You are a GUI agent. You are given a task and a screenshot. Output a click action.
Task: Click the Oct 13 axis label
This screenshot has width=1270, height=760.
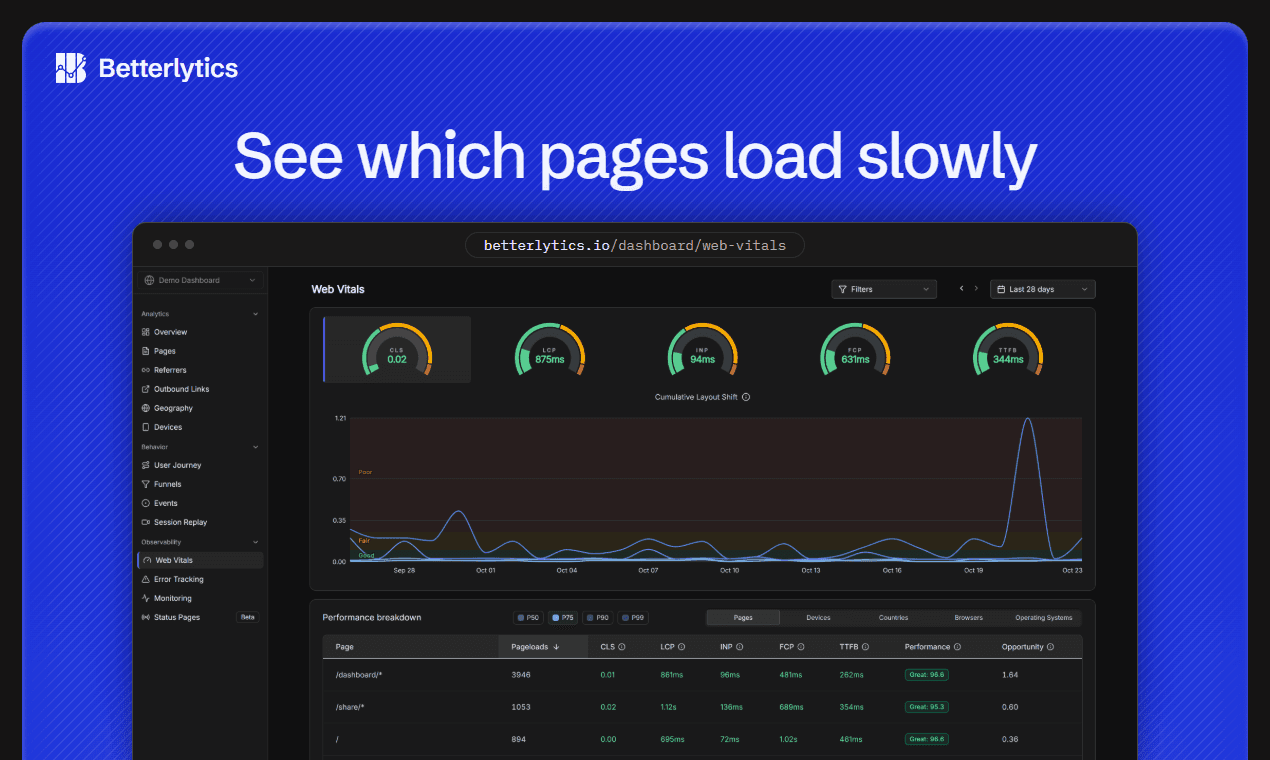click(810, 570)
